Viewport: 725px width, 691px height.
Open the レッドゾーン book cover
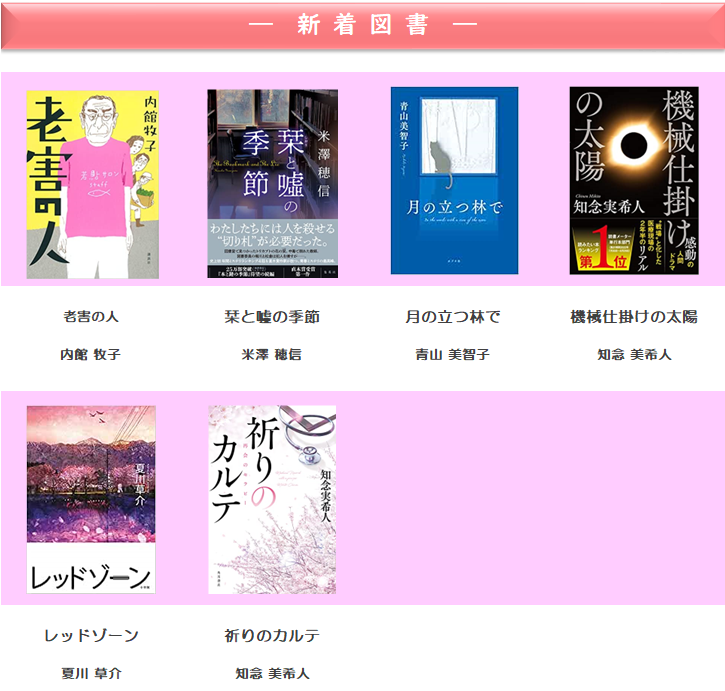[91, 500]
